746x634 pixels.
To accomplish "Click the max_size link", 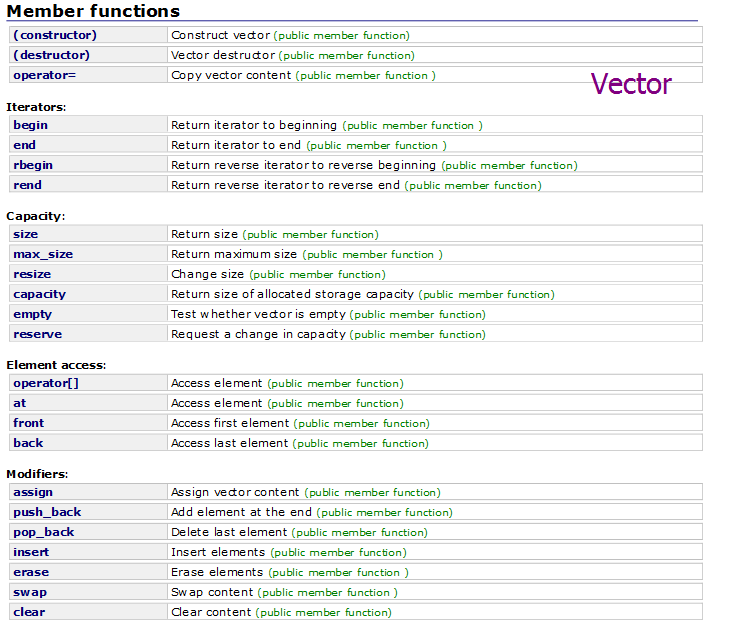I will (x=43, y=254).
